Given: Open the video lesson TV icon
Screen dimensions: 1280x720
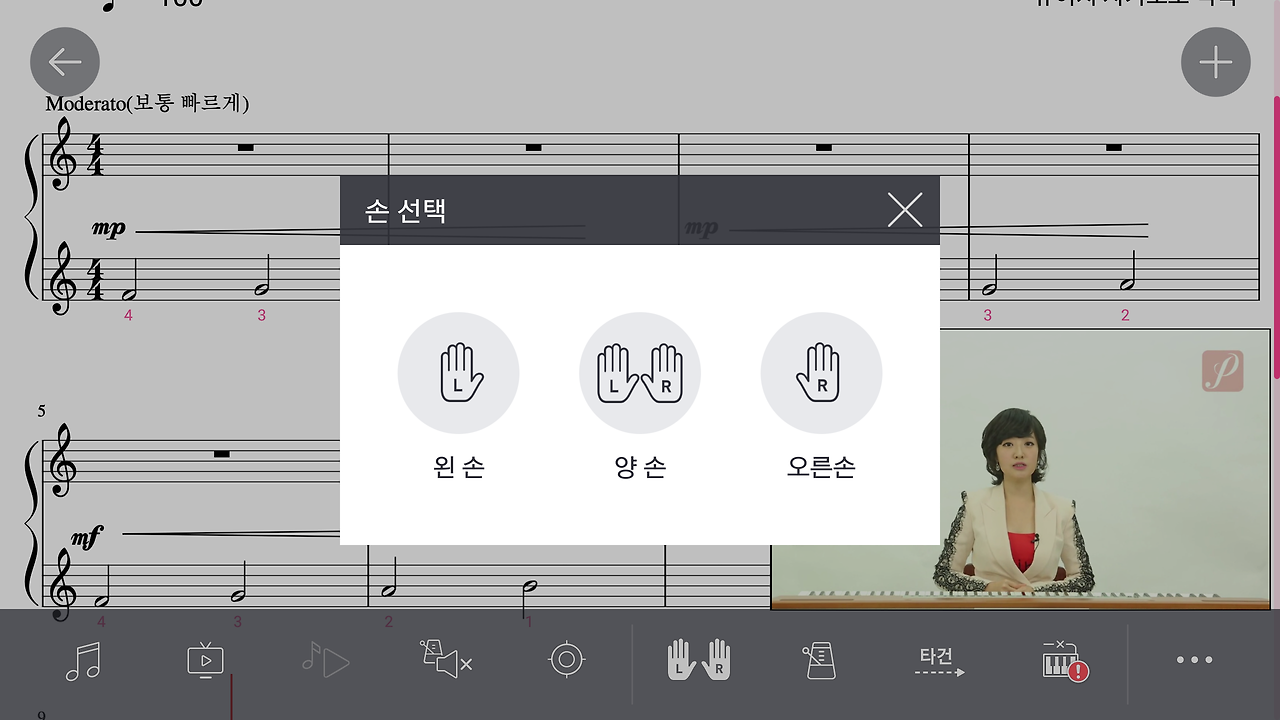Looking at the screenshot, I should pos(205,661).
